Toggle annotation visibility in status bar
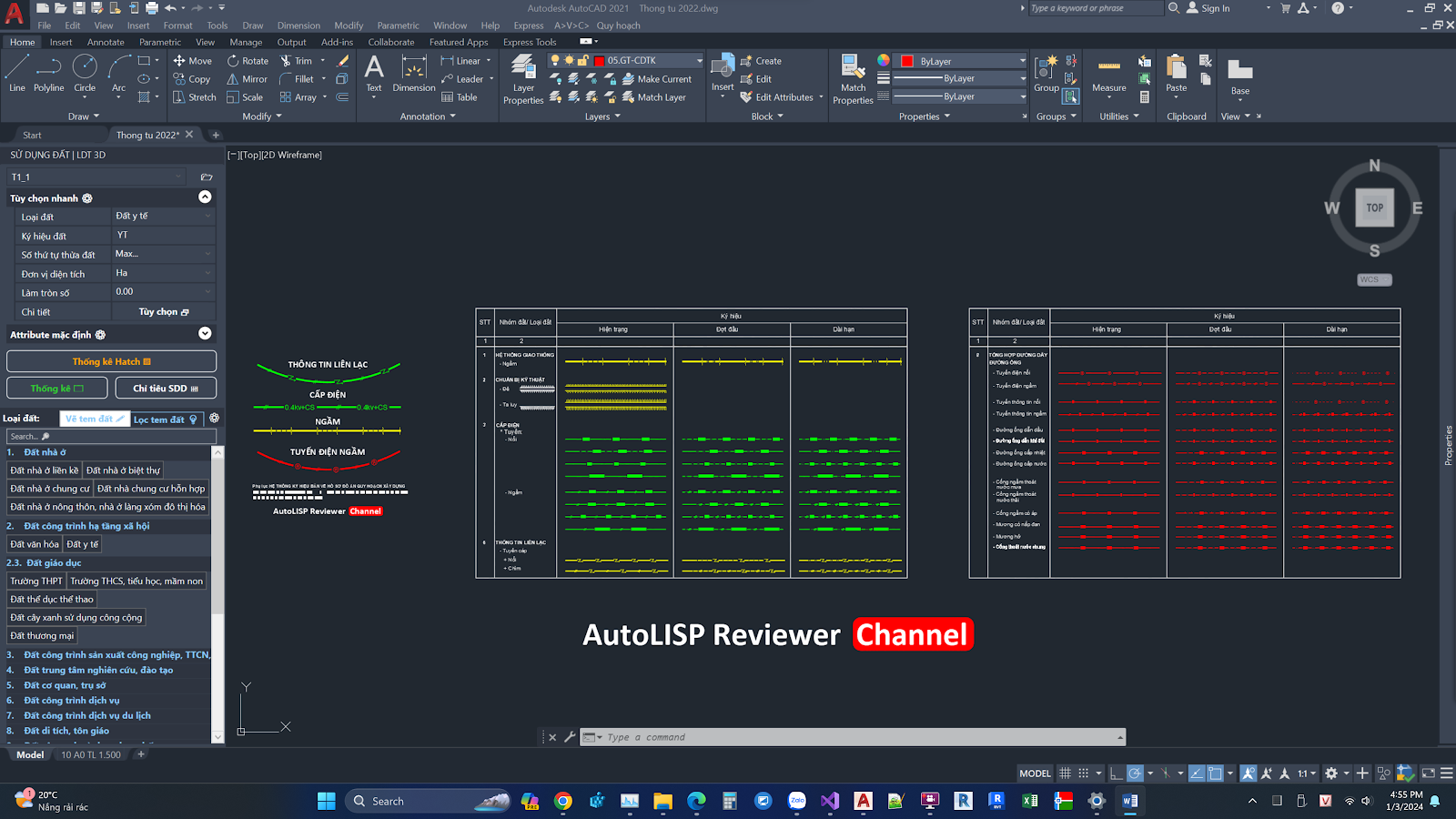The image size is (1456, 819). coord(1249,773)
